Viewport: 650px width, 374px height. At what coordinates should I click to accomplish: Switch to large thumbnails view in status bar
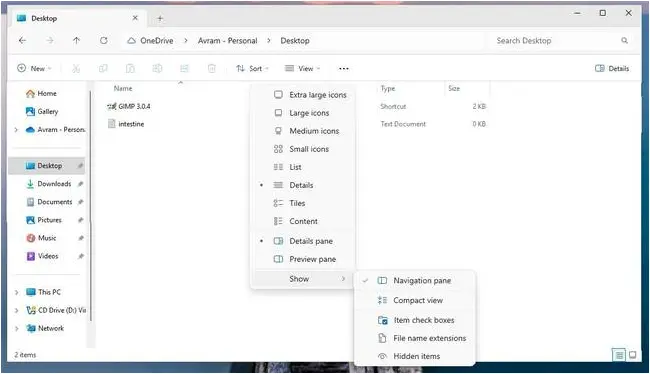[x=633, y=355]
